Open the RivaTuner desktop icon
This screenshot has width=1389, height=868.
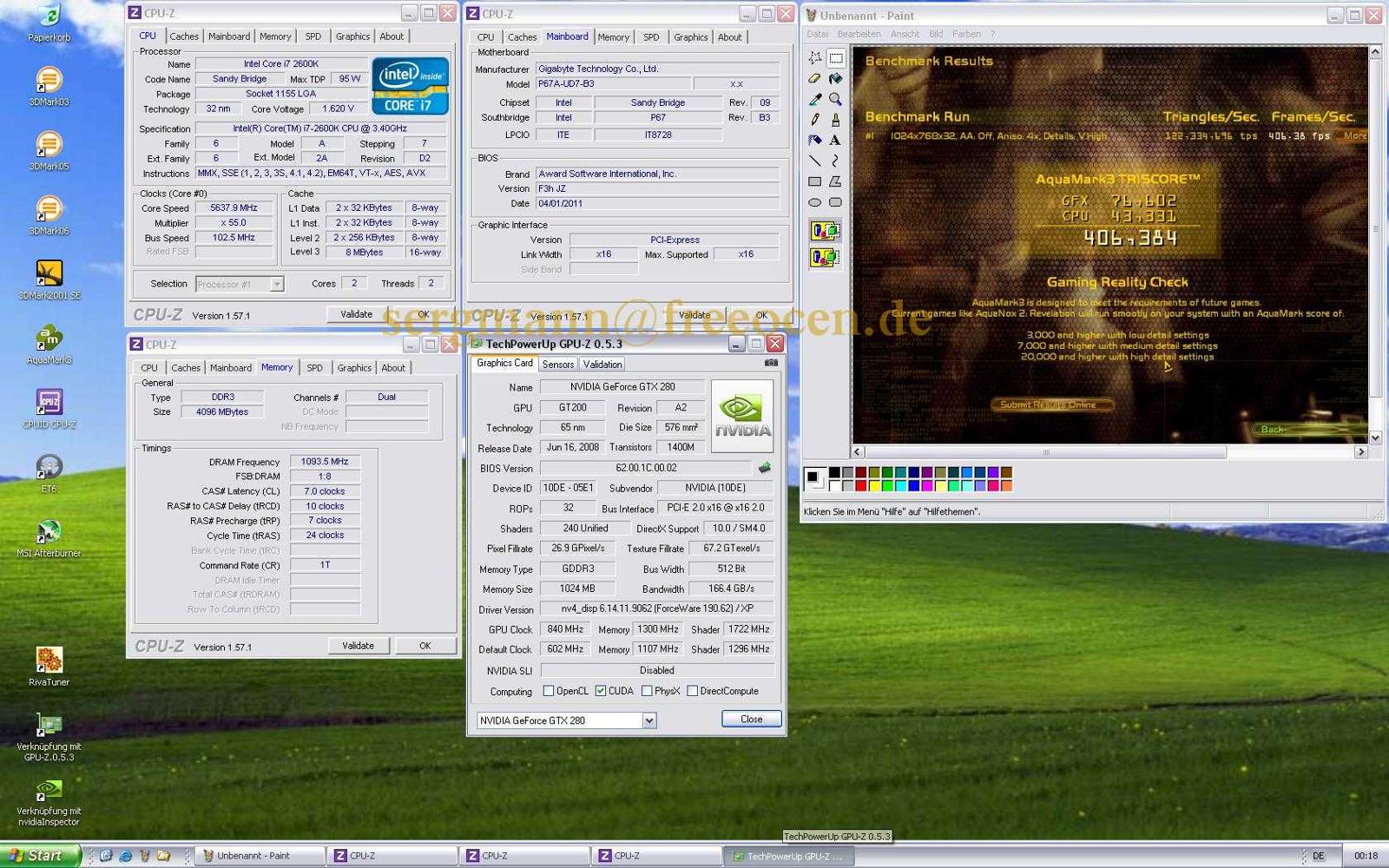[x=49, y=667]
